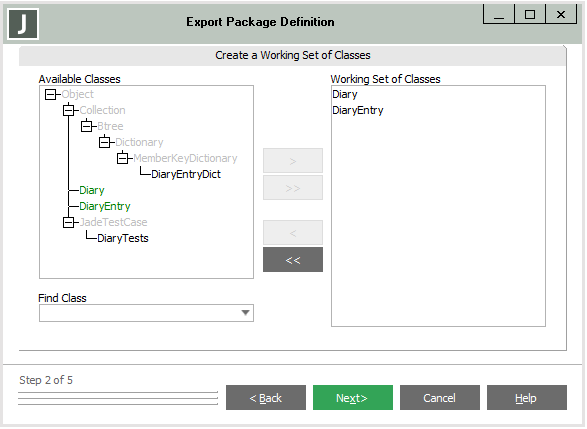Collapse the Collection tree node

click(69, 110)
